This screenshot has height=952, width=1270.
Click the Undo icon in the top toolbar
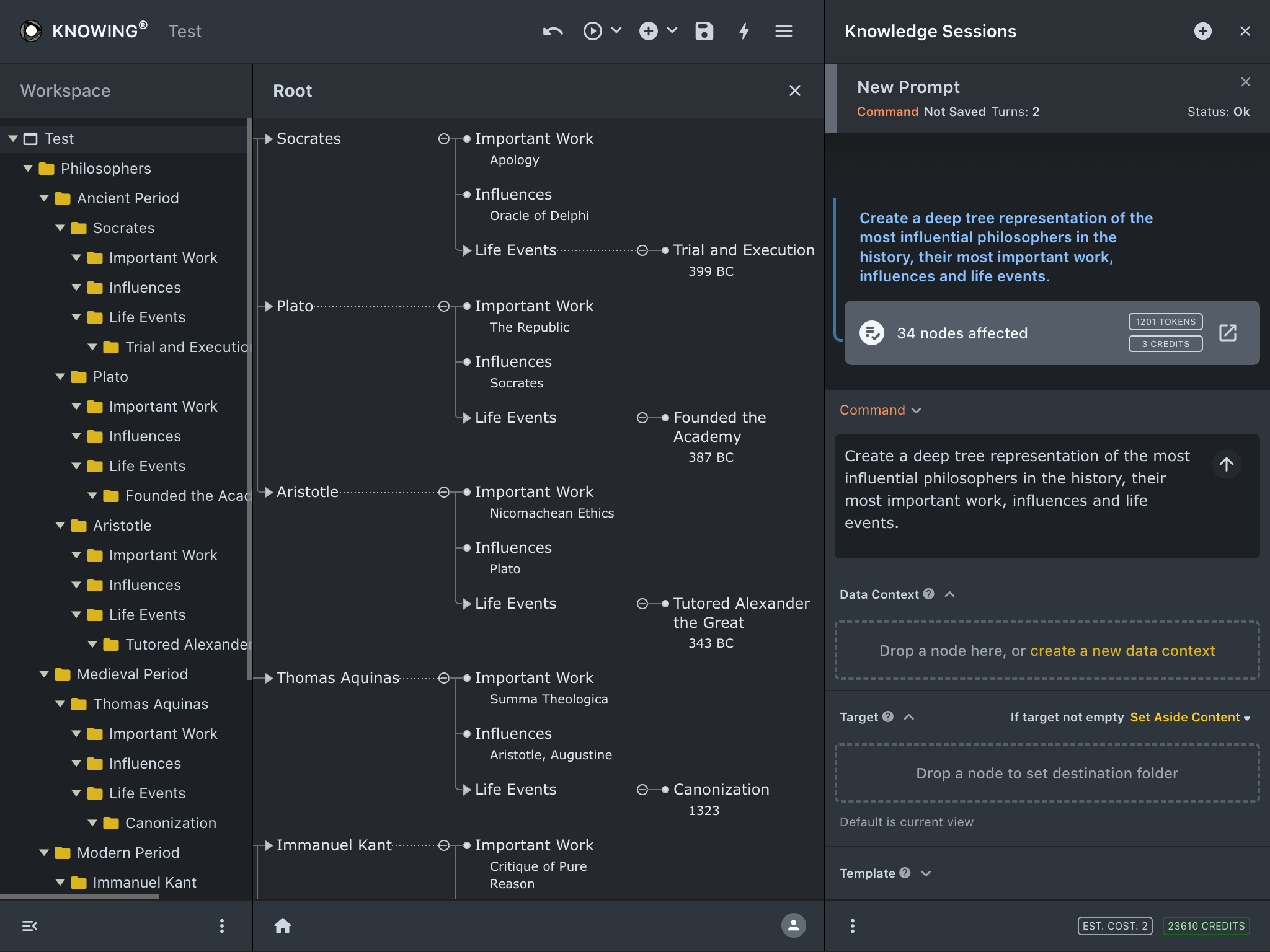tap(553, 31)
